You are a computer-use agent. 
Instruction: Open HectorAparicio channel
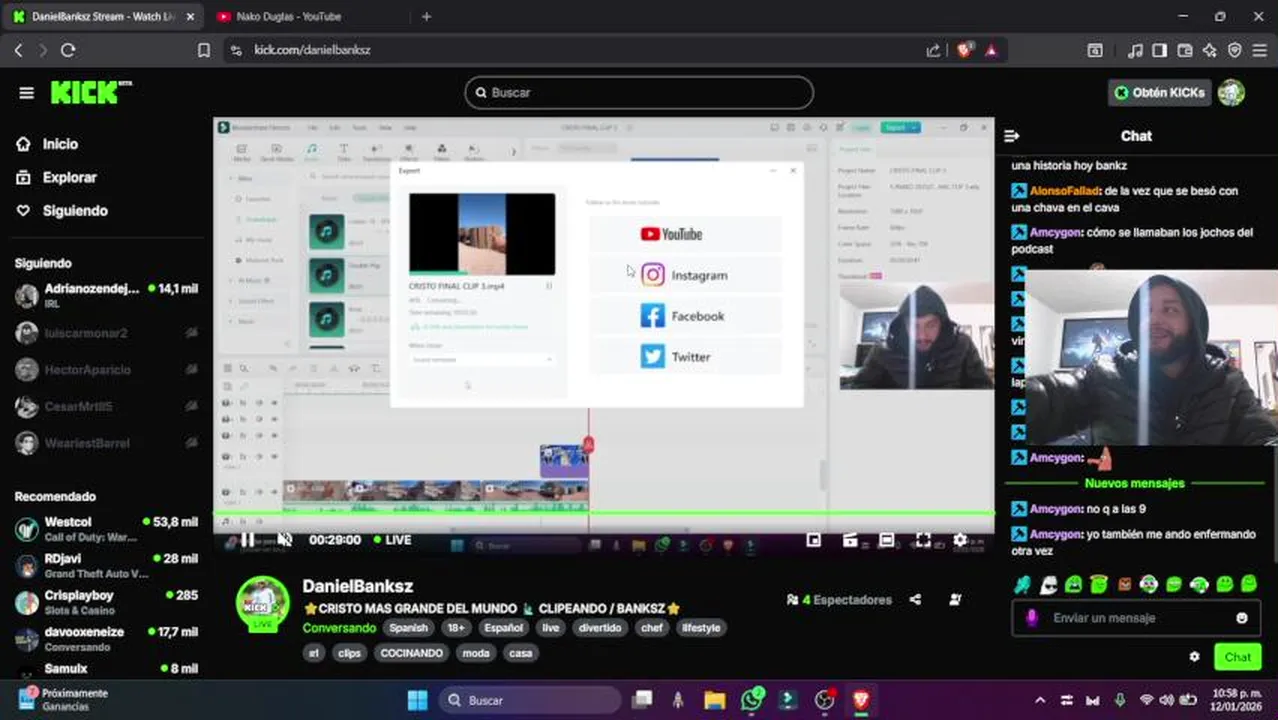tap(106, 370)
